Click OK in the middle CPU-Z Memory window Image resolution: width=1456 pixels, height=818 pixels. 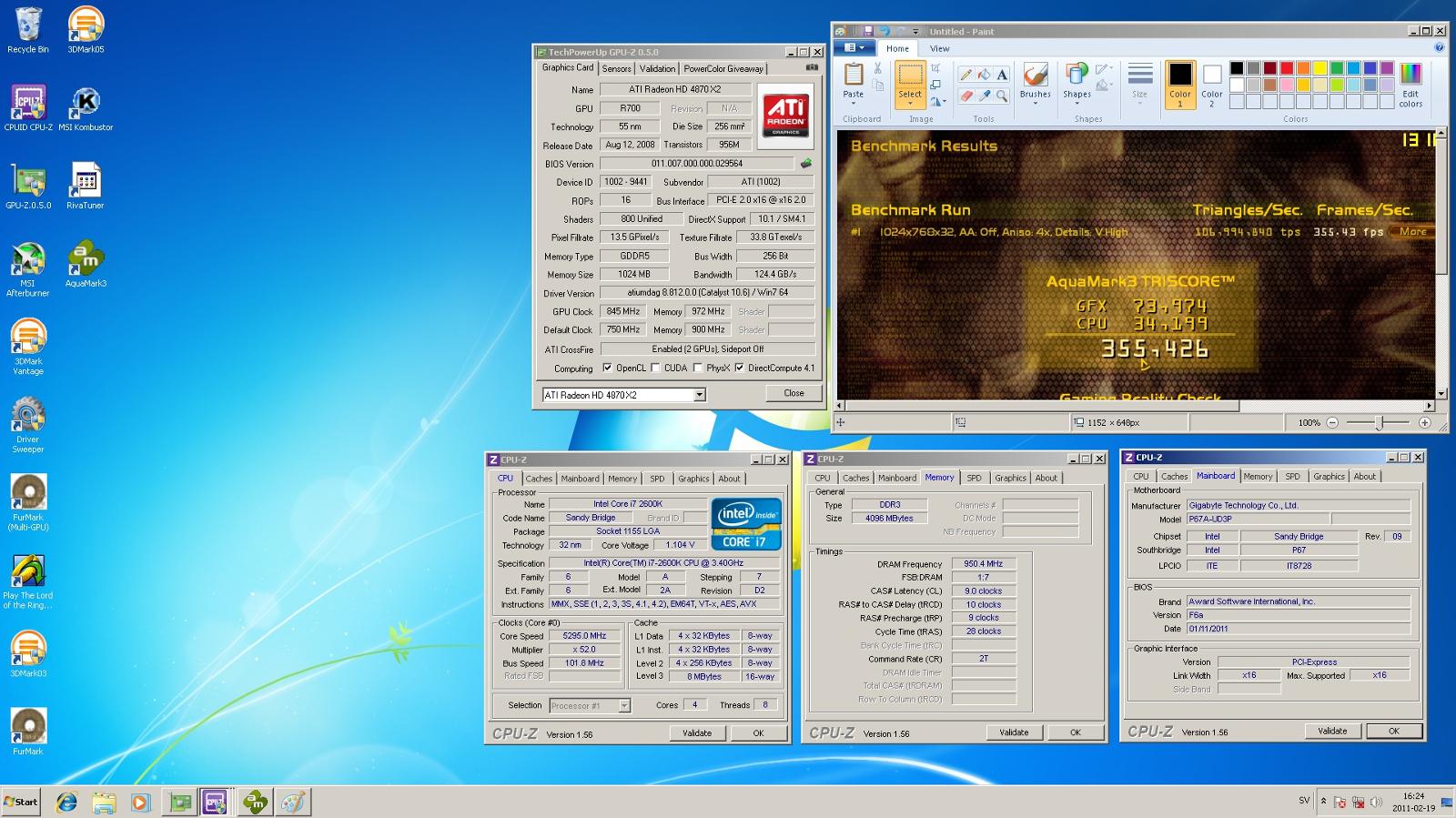1075,732
